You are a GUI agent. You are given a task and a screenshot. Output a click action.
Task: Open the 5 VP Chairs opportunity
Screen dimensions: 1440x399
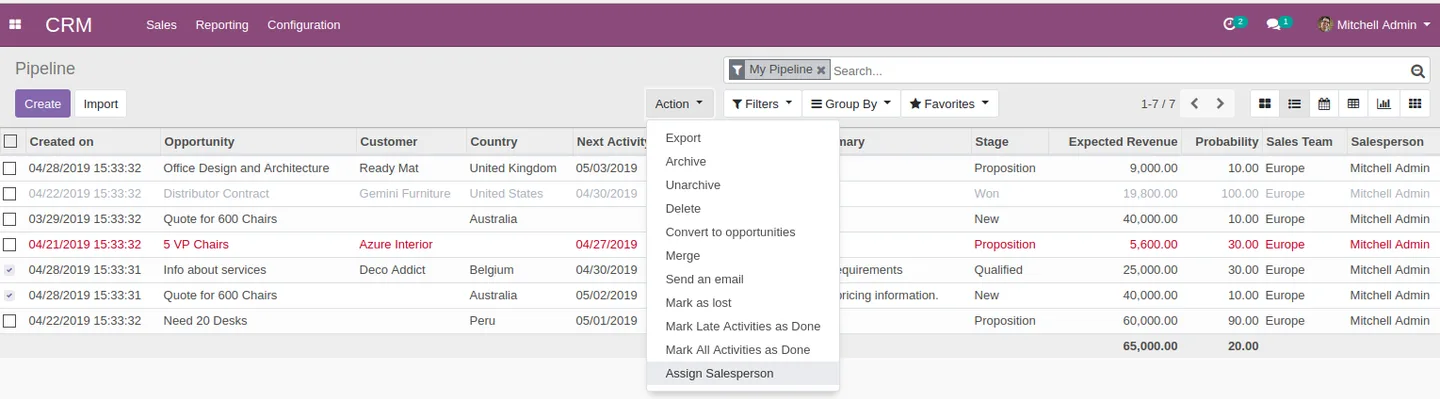(196, 245)
